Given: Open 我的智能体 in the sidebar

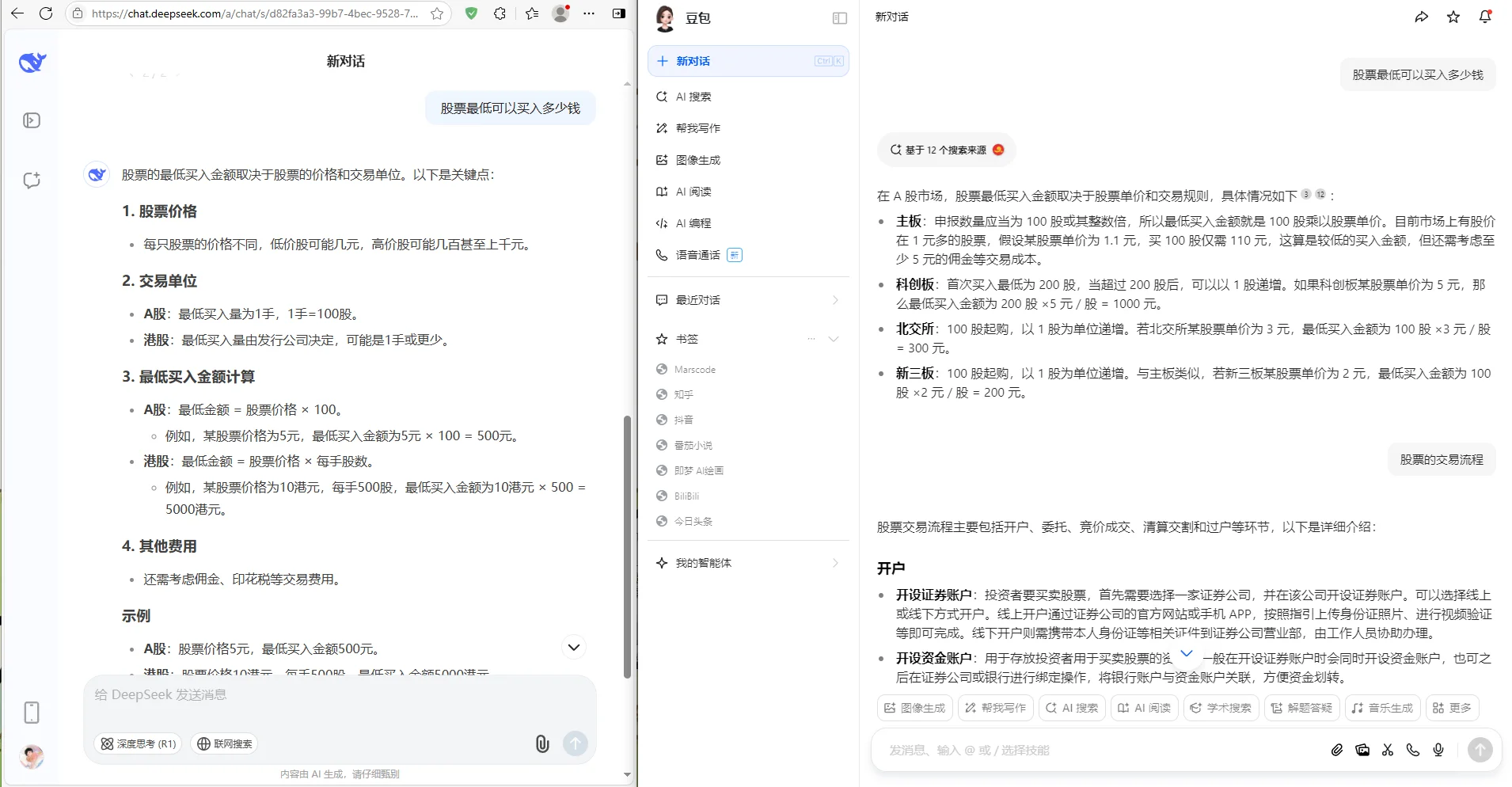Looking at the screenshot, I should 703,563.
